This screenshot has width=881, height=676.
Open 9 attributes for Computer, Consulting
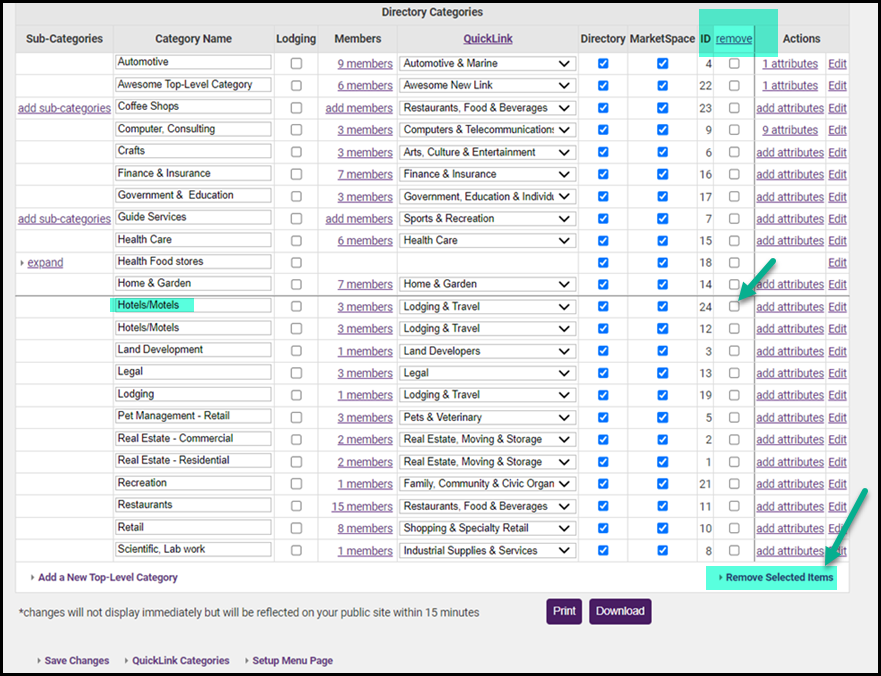[789, 130]
